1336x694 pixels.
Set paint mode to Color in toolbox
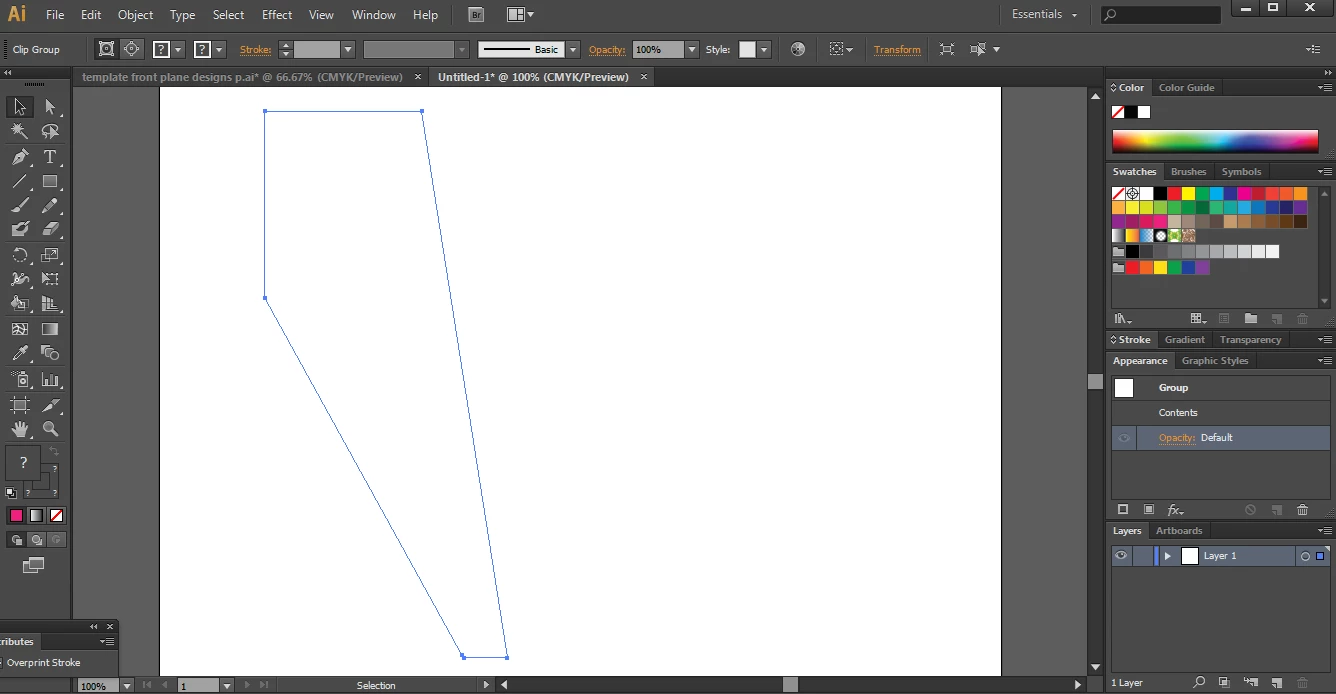tap(16, 516)
